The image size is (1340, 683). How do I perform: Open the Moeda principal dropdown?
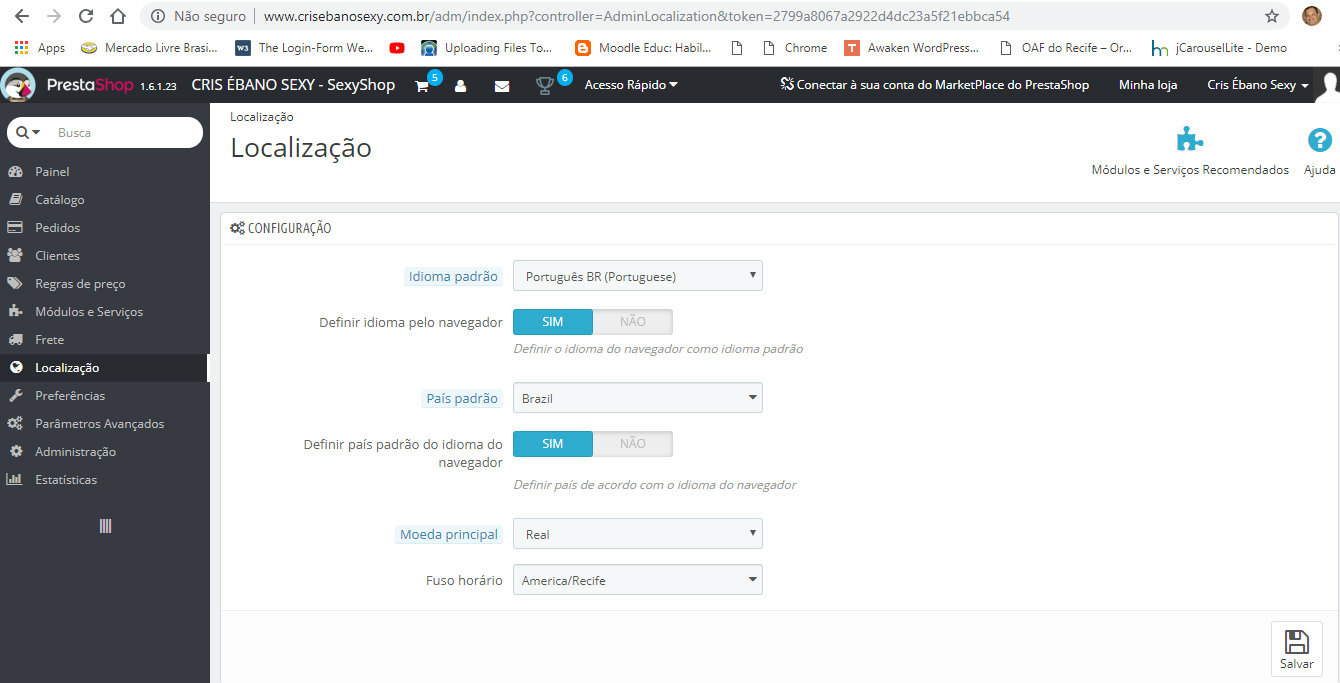pos(638,534)
